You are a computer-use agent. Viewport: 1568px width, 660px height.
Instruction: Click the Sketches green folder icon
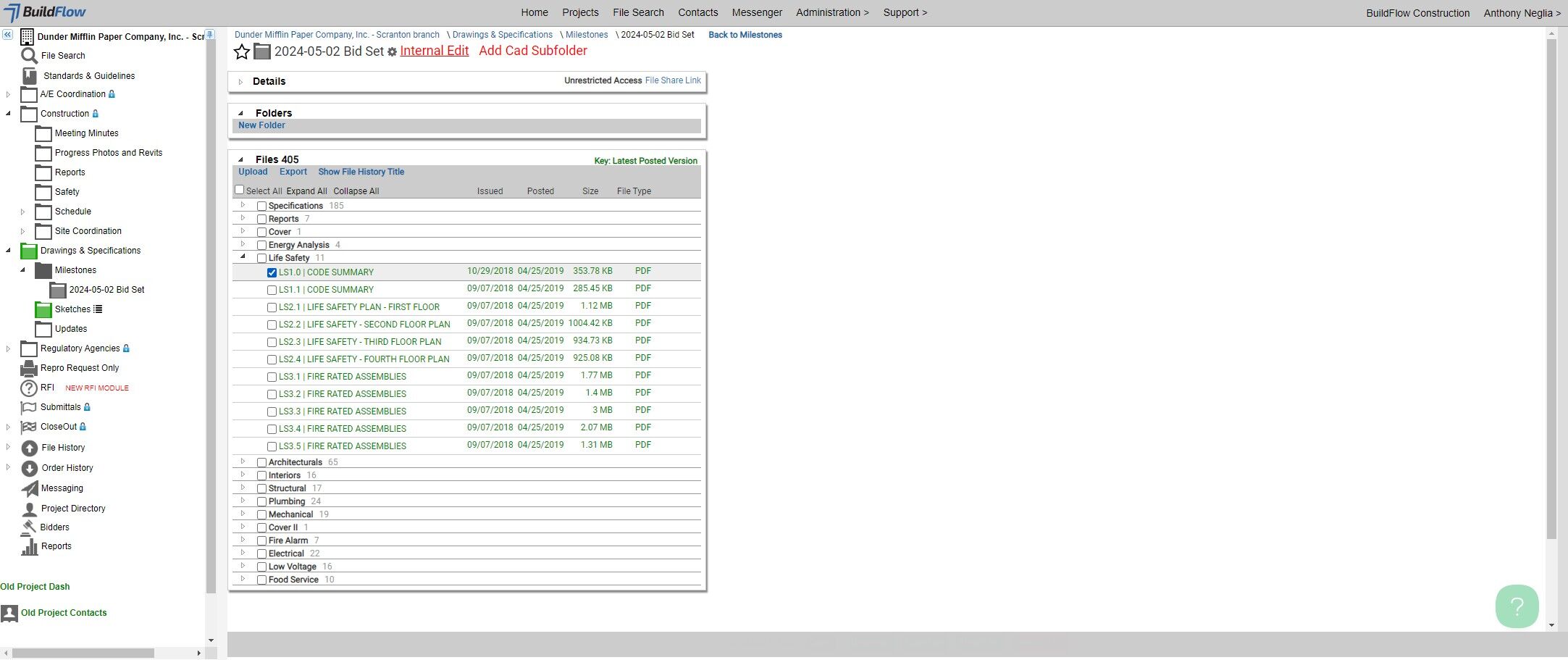(43, 309)
